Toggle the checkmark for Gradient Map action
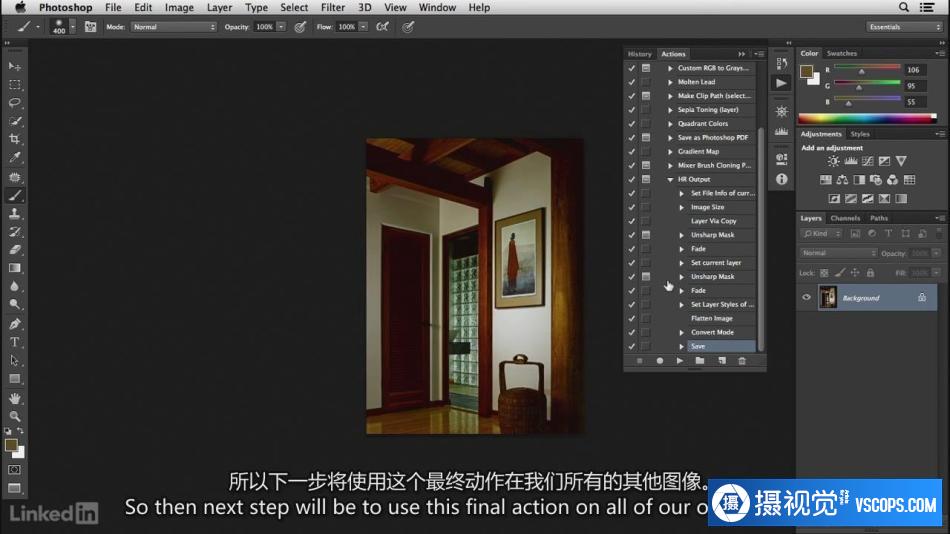The width and height of the screenshot is (950, 534). point(631,152)
